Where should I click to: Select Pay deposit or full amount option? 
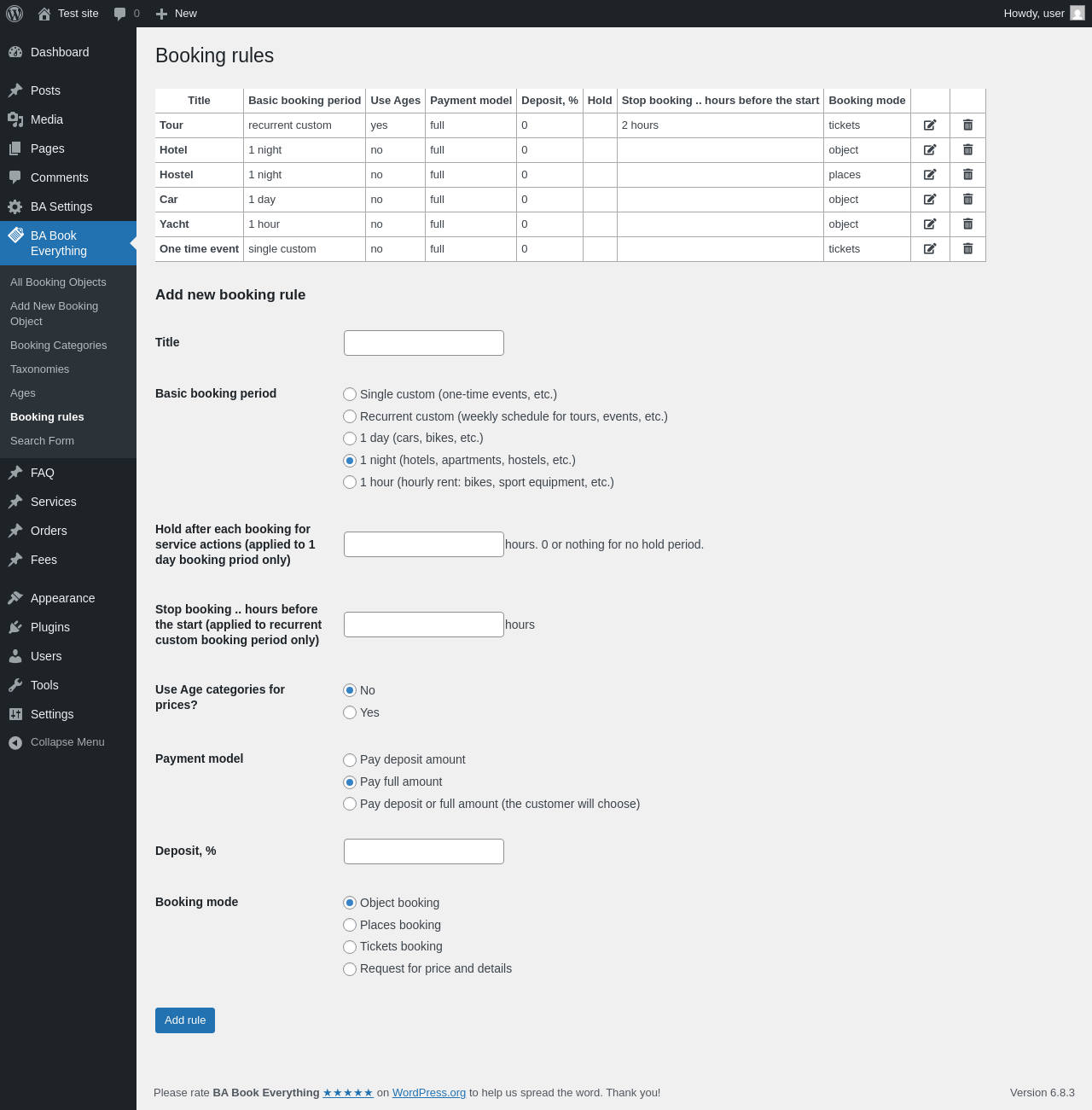pyautogui.click(x=350, y=804)
